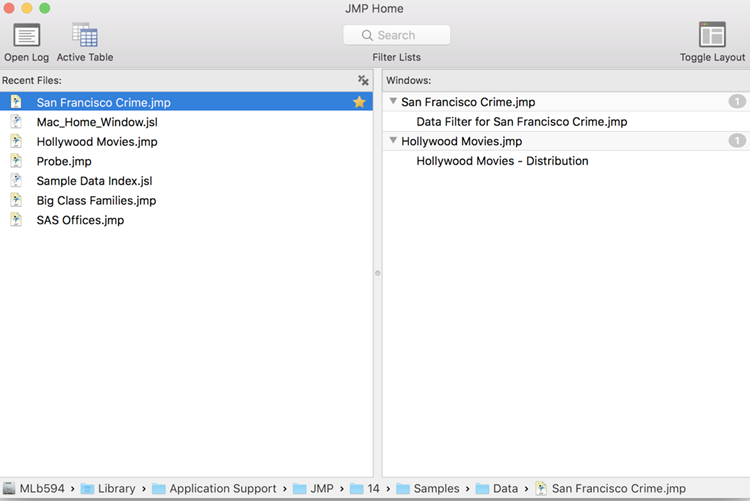Viewport: 750px width, 501px height.
Task: Click the Active Table toolbar icon
Action: (85, 35)
